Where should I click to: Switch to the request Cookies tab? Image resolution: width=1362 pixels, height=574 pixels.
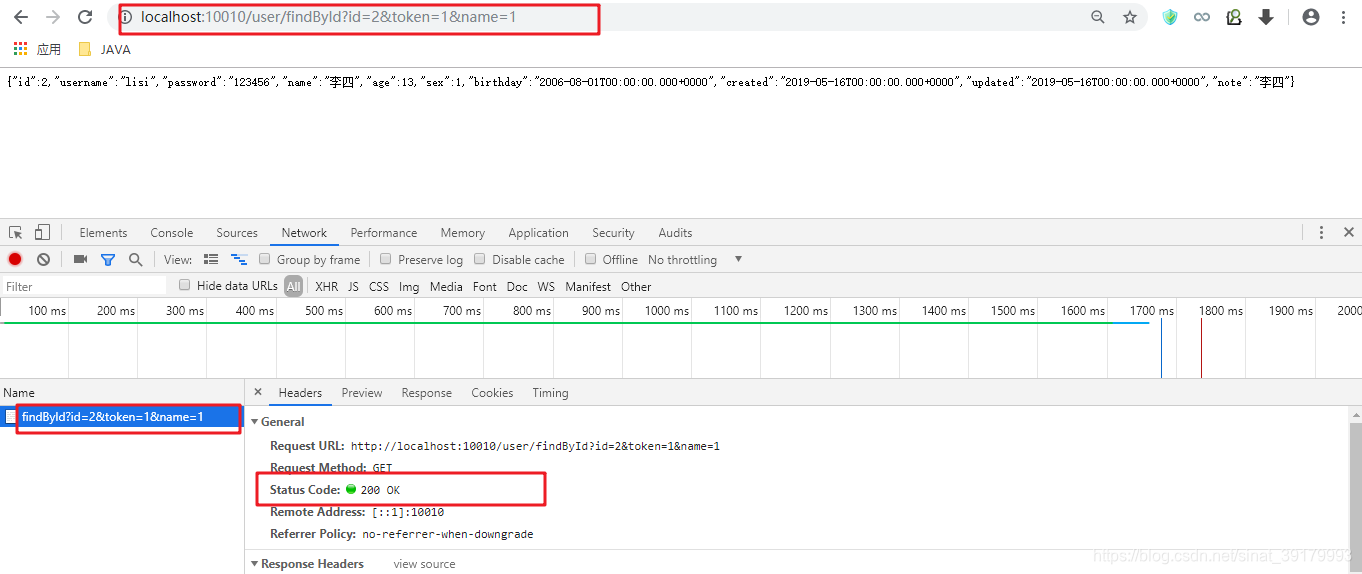[492, 393]
